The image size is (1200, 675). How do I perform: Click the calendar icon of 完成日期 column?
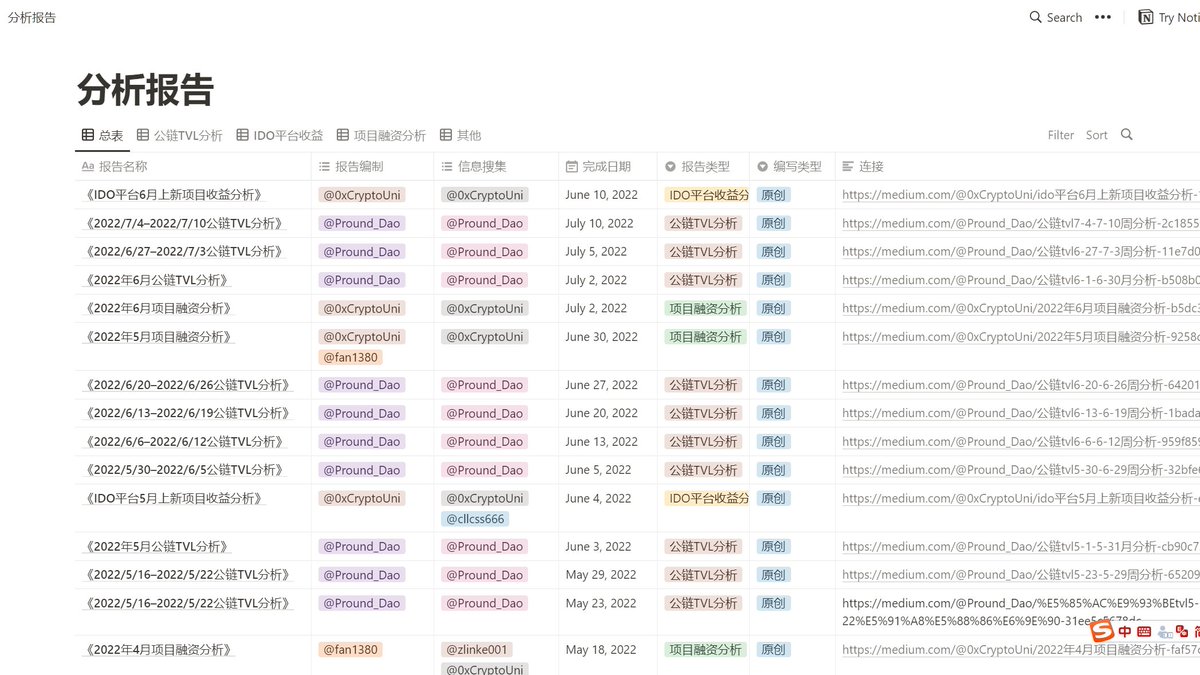tap(571, 167)
